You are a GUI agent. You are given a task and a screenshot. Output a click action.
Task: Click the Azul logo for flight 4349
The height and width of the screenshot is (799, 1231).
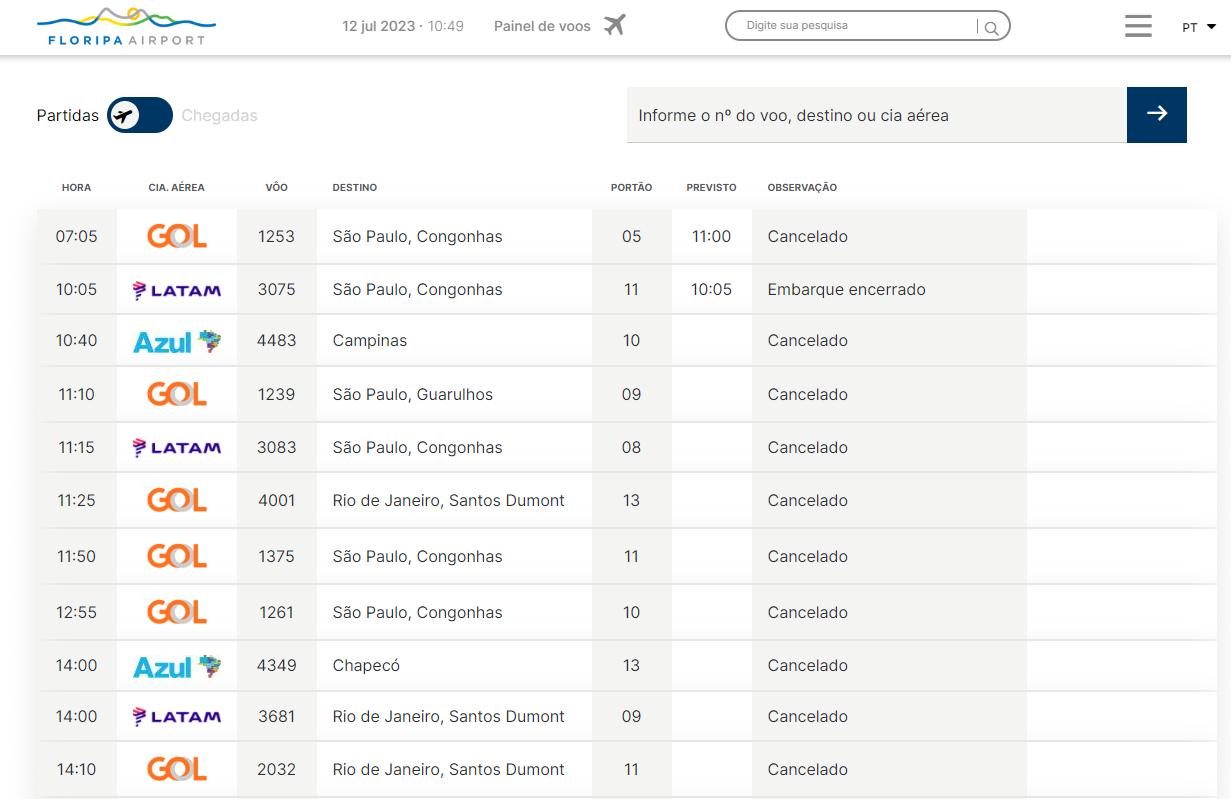click(x=177, y=666)
